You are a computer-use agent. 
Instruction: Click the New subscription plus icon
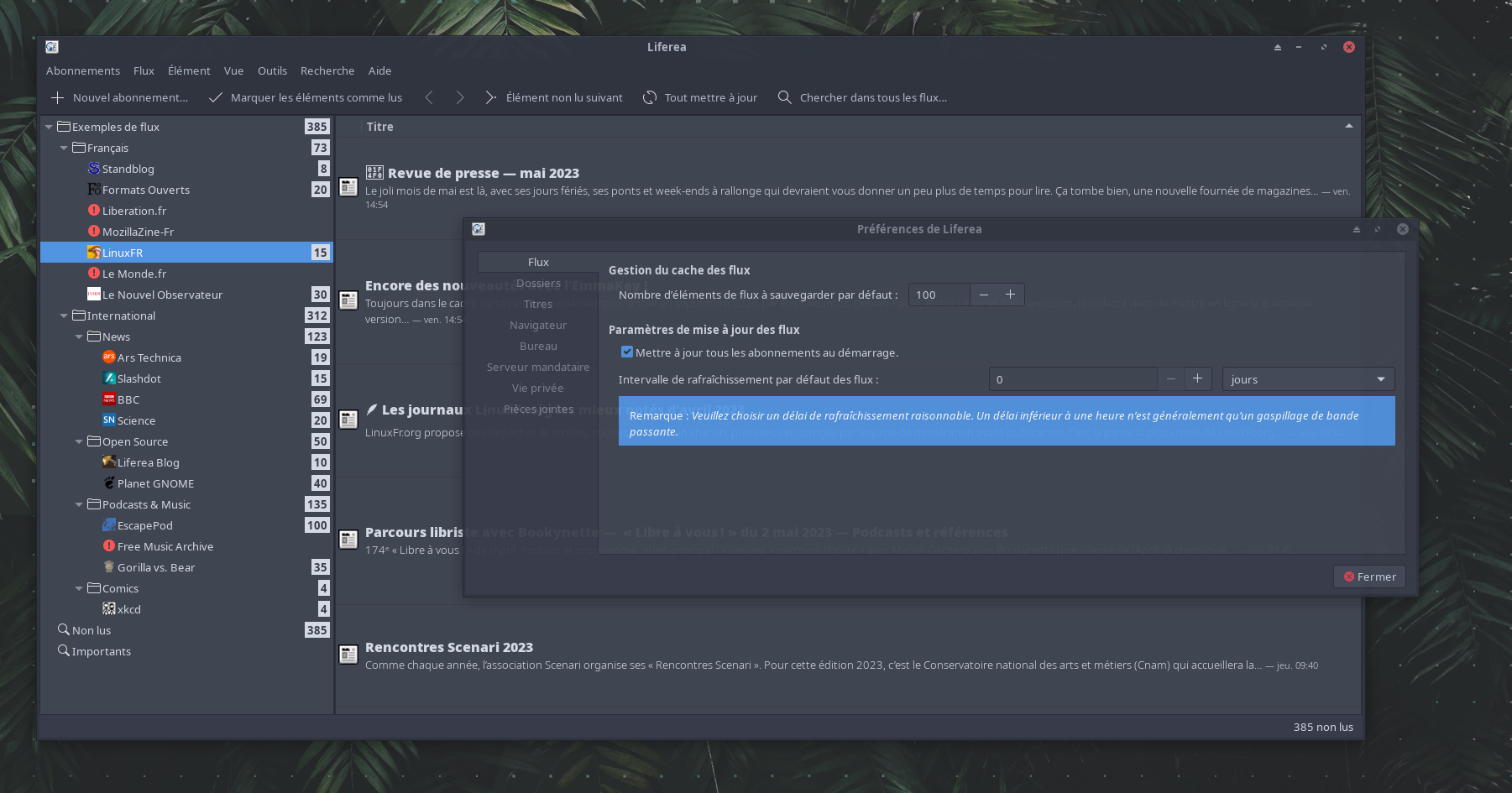(x=57, y=98)
